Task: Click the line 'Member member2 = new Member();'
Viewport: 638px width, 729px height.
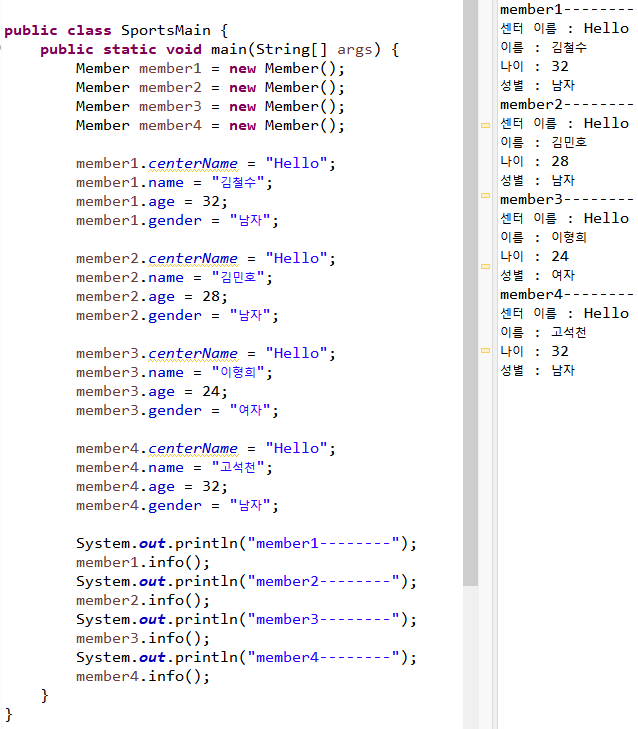Action: pos(210,88)
